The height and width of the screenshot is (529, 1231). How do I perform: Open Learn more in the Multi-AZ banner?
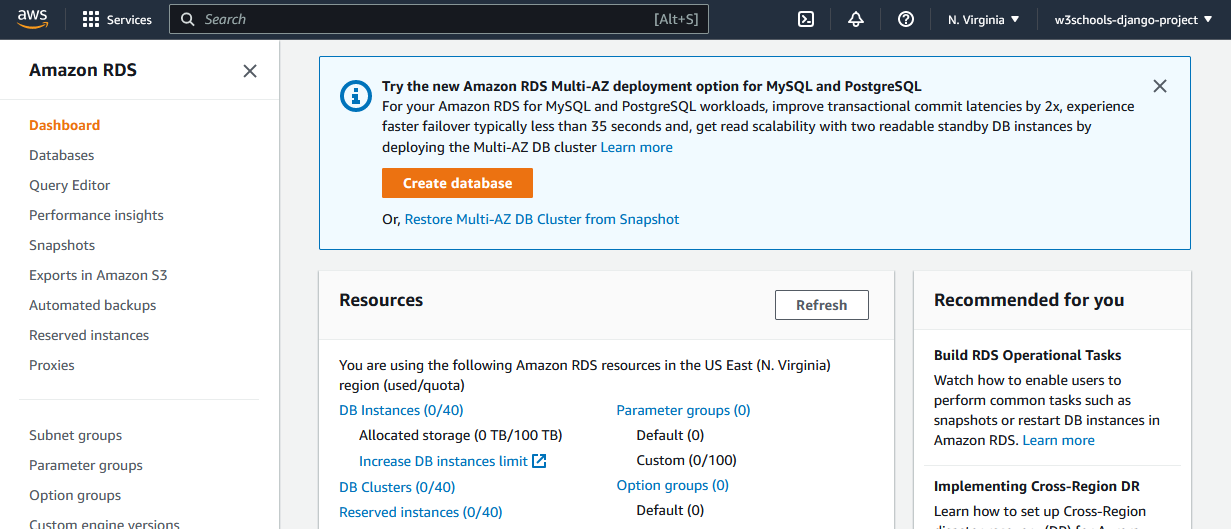coord(636,147)
